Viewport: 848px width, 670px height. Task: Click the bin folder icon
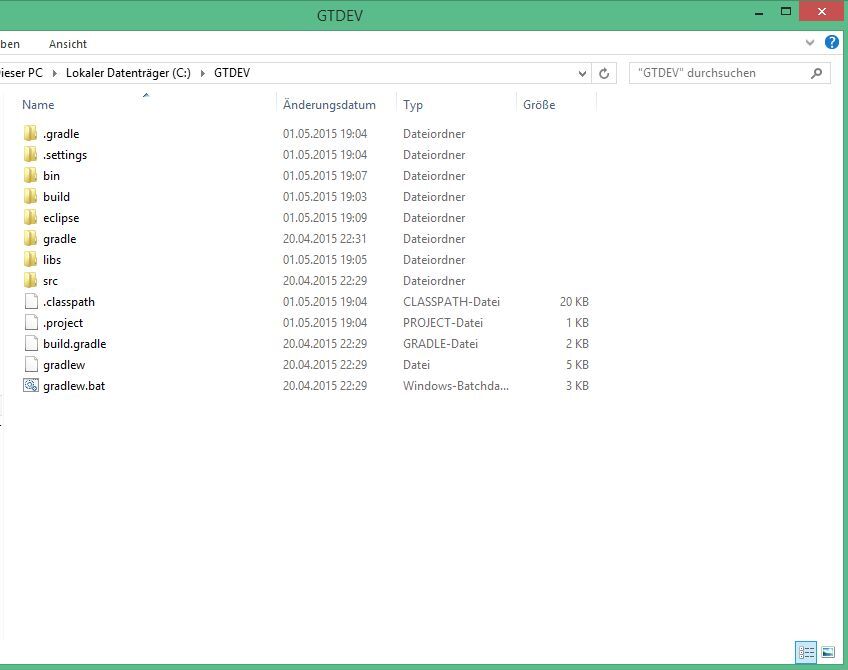click(x=31, y=175)
